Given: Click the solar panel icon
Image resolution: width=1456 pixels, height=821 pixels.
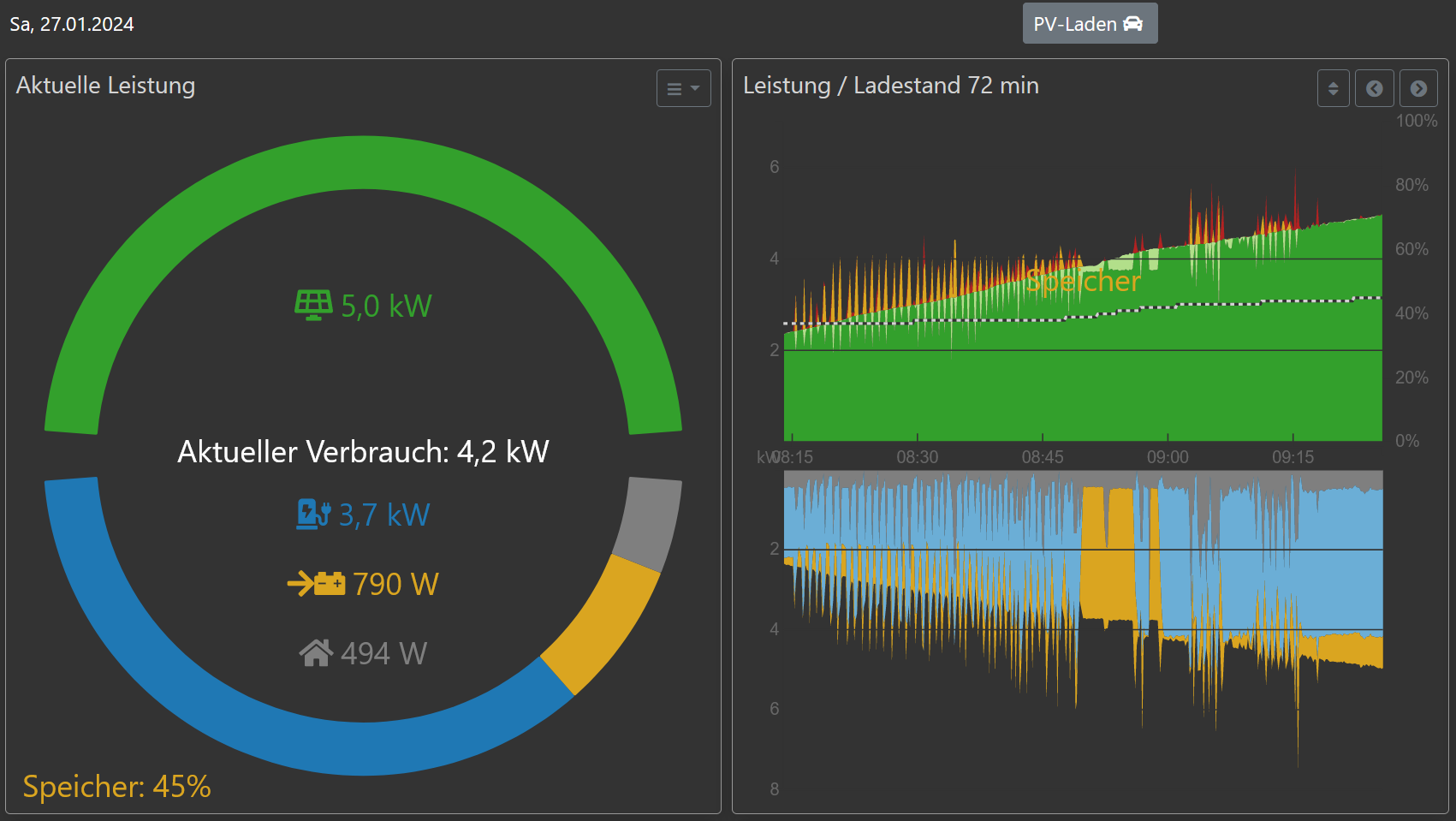Looking at the screenshot, I should coord(313,305).
